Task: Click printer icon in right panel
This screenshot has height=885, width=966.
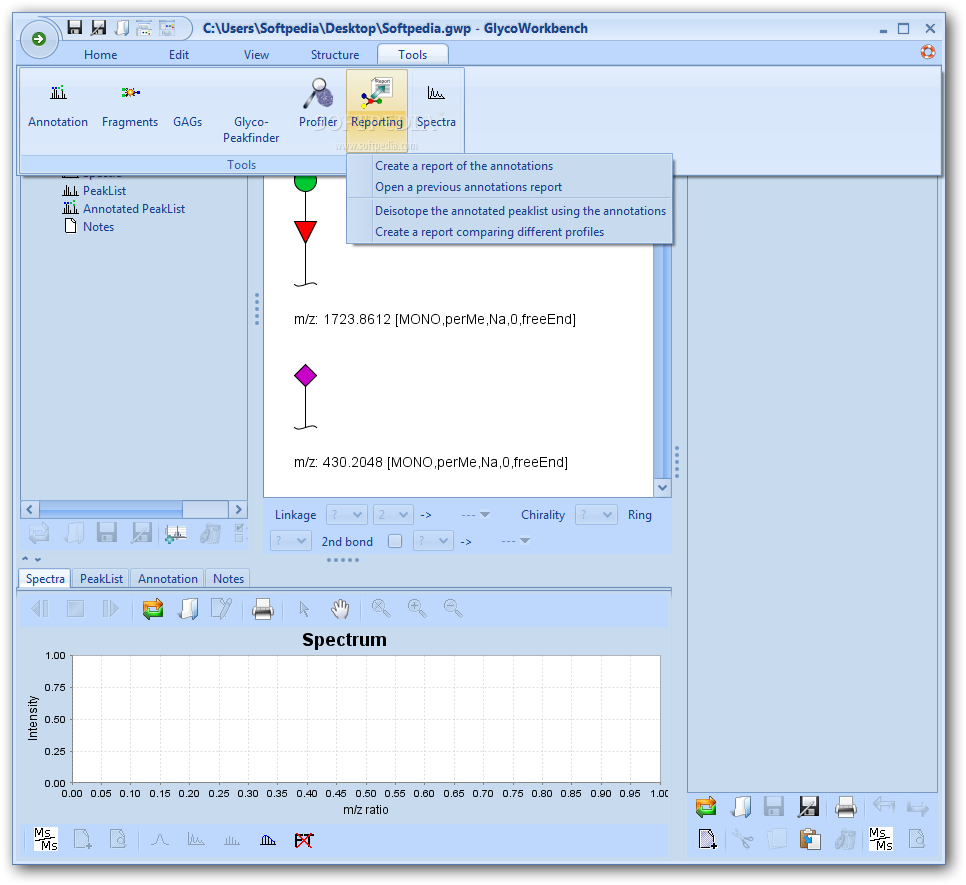Action: (x=845, y=806)
